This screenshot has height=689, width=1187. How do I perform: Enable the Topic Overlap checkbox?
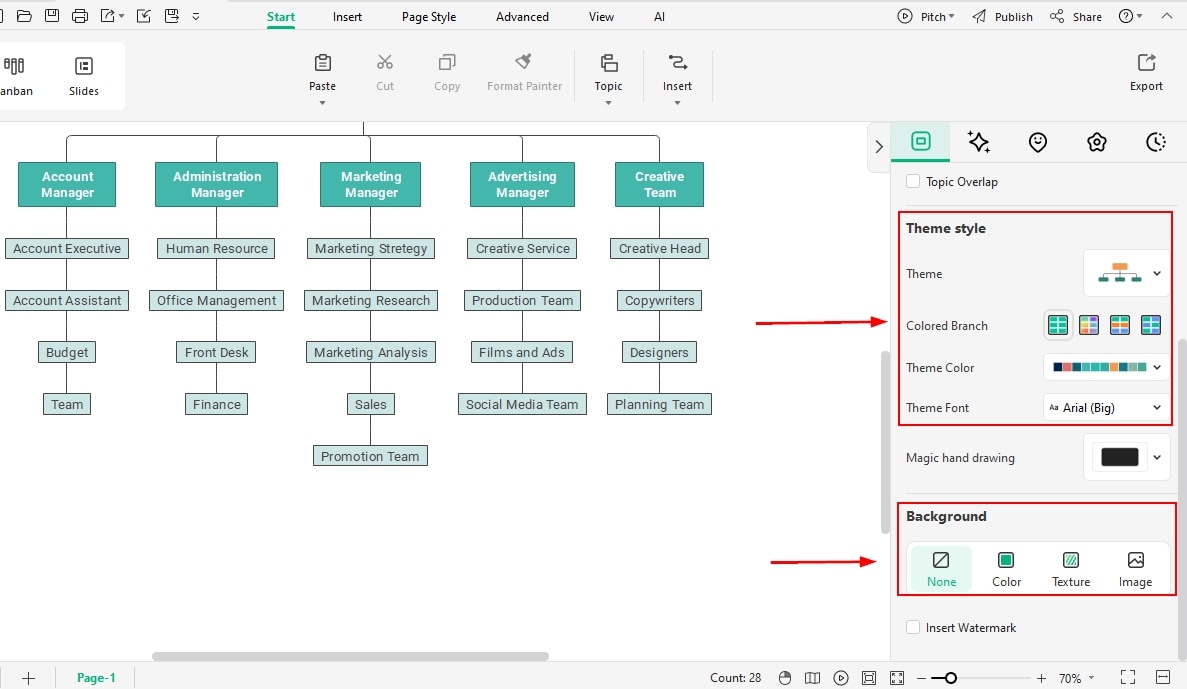912,181
